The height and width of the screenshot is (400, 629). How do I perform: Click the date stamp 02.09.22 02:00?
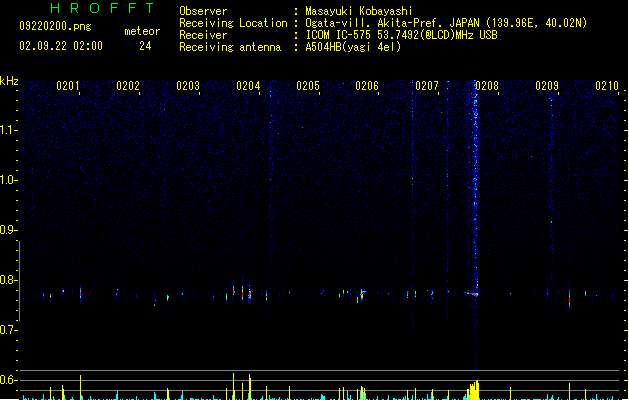[x=61, y=46]
